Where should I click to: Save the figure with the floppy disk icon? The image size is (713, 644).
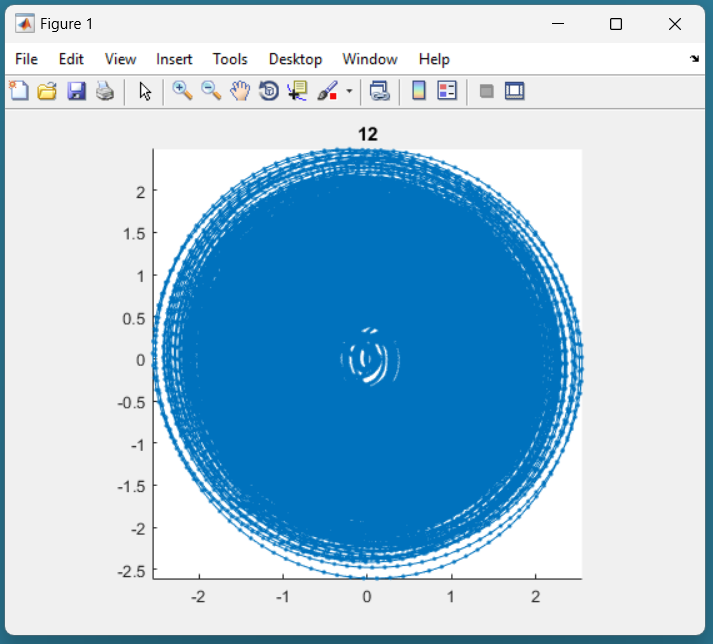tap(76, 91)
